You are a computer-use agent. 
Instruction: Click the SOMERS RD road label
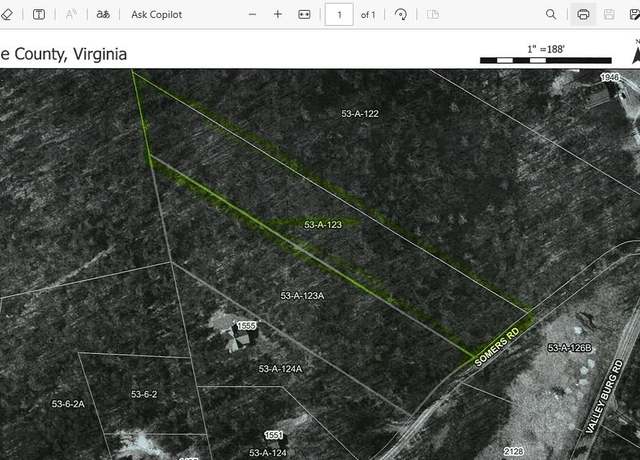pyautogui.click(x=497, y=347)
